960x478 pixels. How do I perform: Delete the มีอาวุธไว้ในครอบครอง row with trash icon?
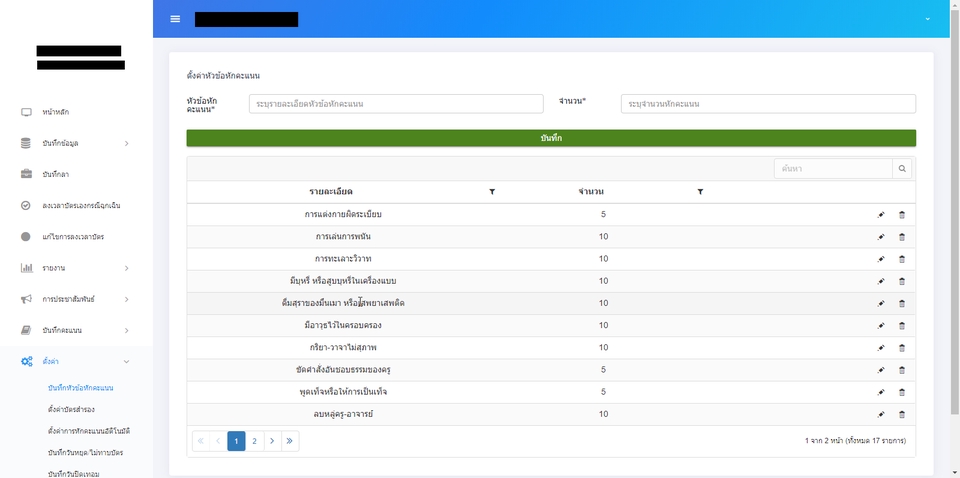[902, 326]
